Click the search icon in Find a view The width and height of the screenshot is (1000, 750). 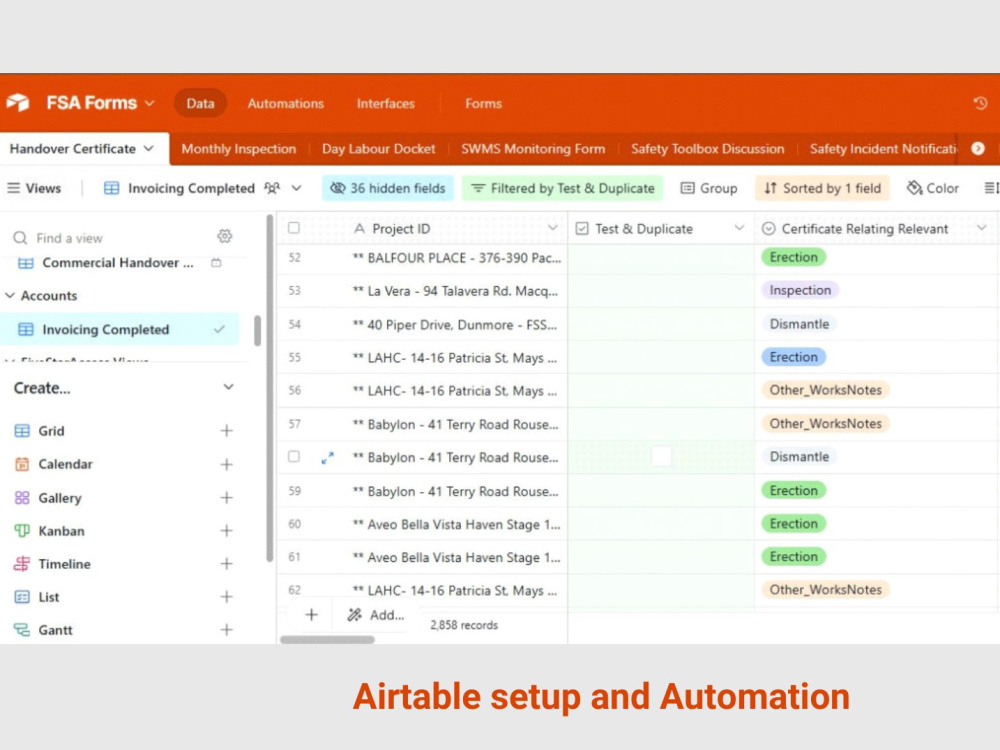(20, 238)
